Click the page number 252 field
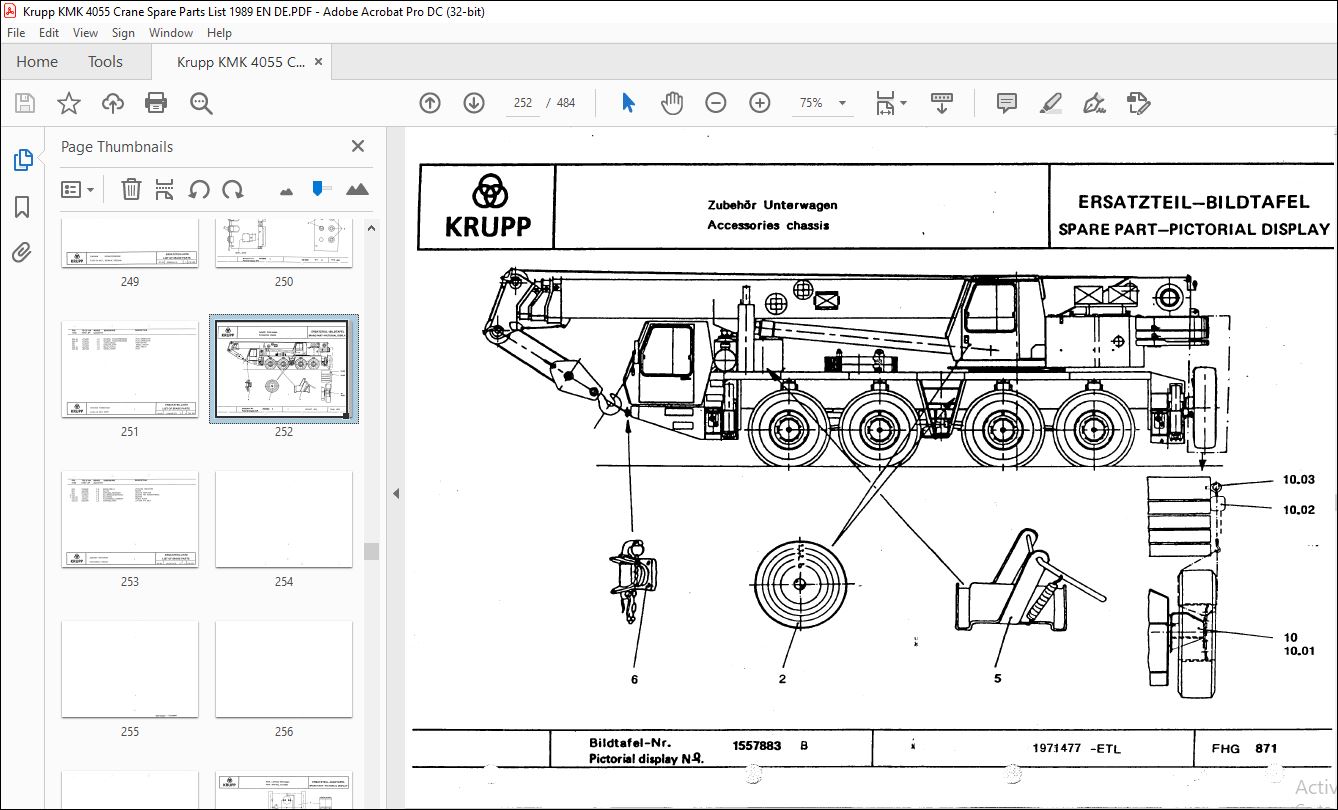This screenshot has height=810, width=1338. (523, 103)
